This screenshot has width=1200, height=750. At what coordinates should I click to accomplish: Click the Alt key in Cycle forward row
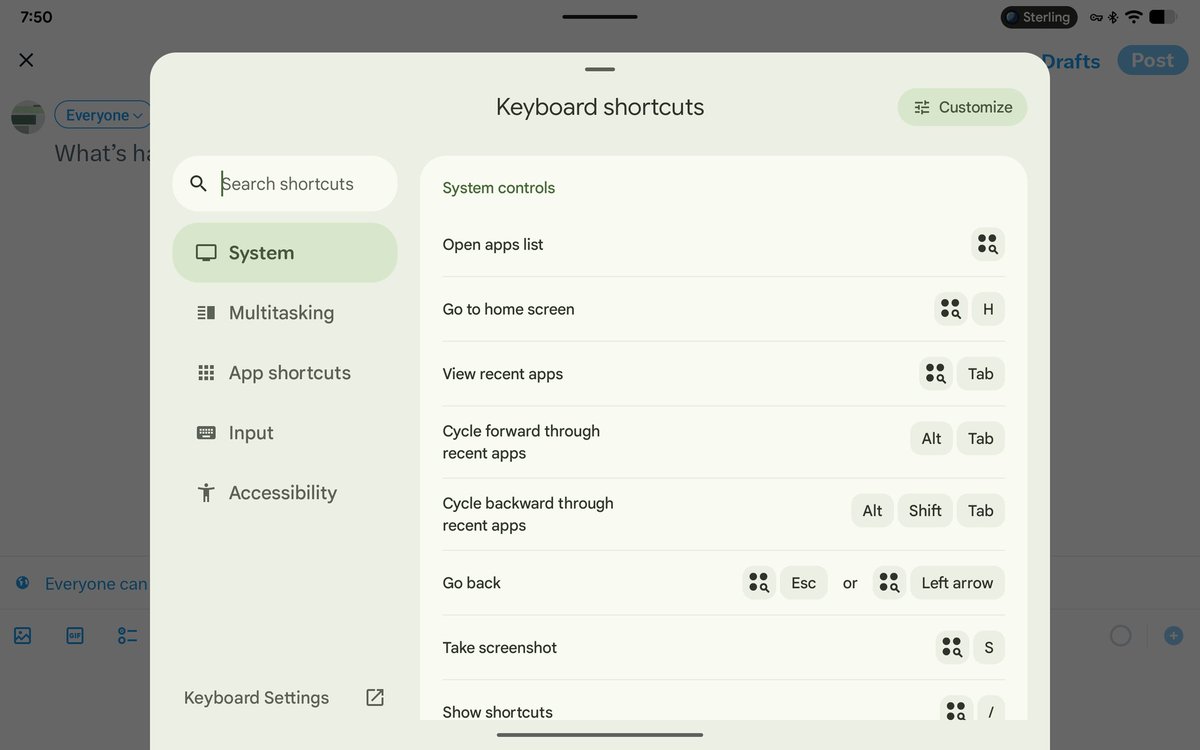pyautogui.click(x=931, y=438)
